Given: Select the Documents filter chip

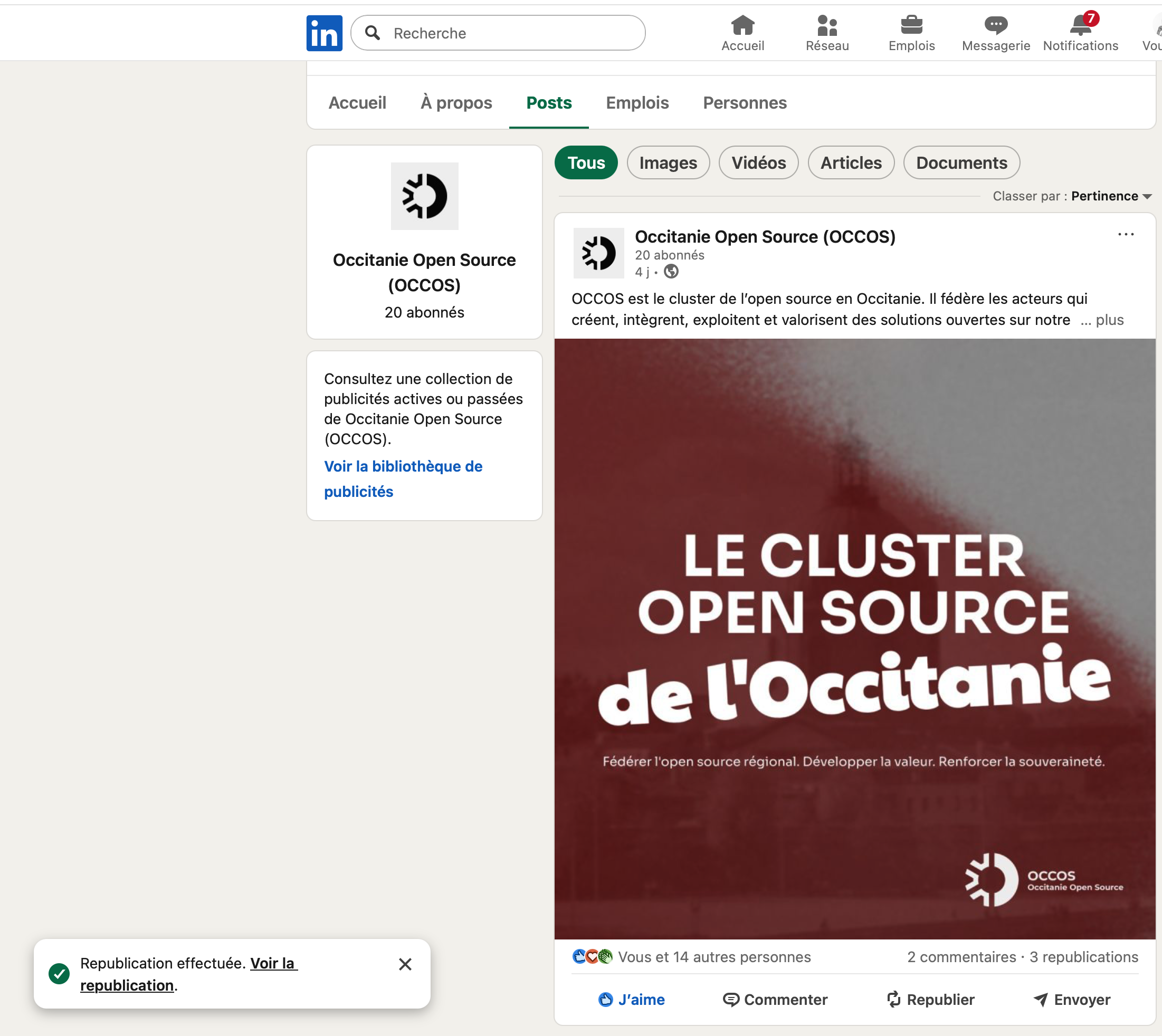Looking at the screenshot, I should point(961,163).
